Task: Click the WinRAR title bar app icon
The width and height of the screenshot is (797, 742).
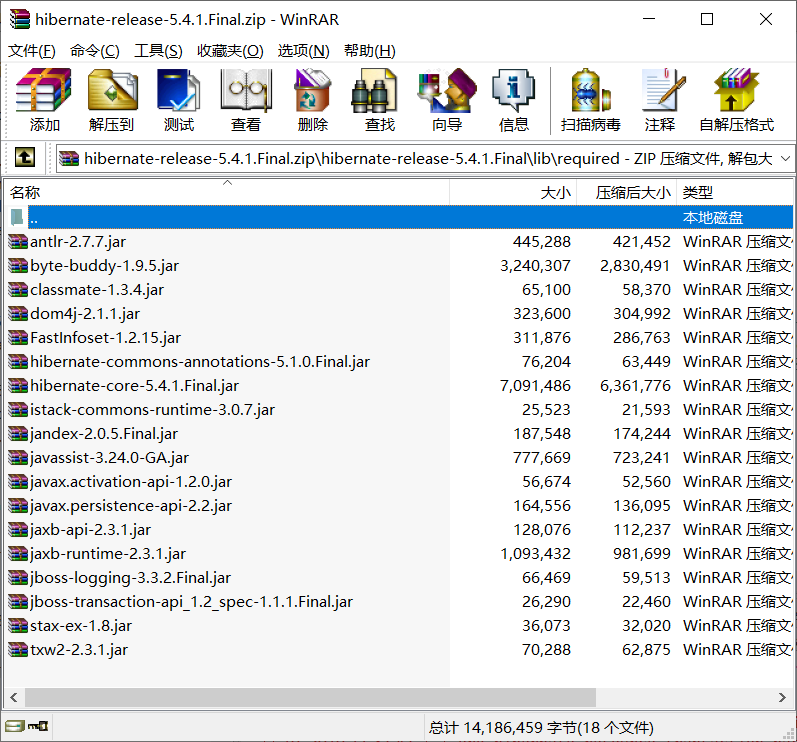Action: pos(20,19)
